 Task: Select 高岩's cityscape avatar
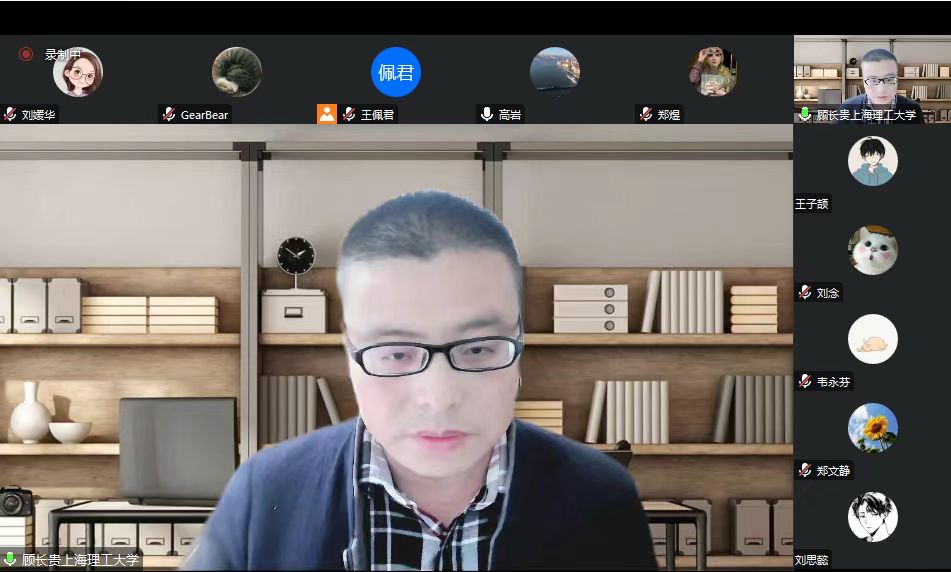coord(555,72)
